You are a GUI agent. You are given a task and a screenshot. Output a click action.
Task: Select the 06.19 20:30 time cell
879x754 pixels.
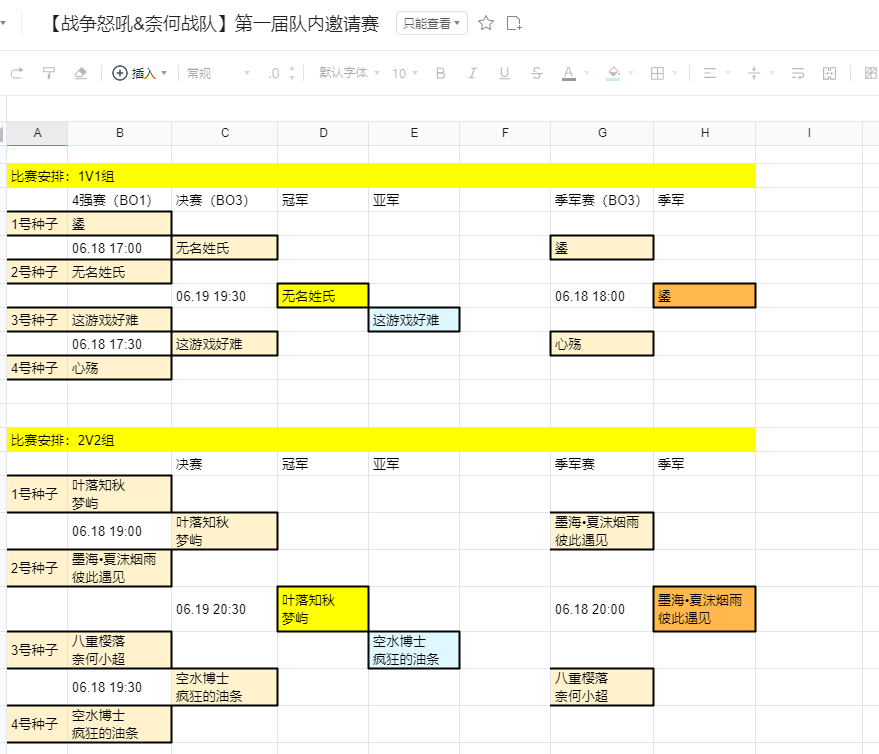coord(224,609)
